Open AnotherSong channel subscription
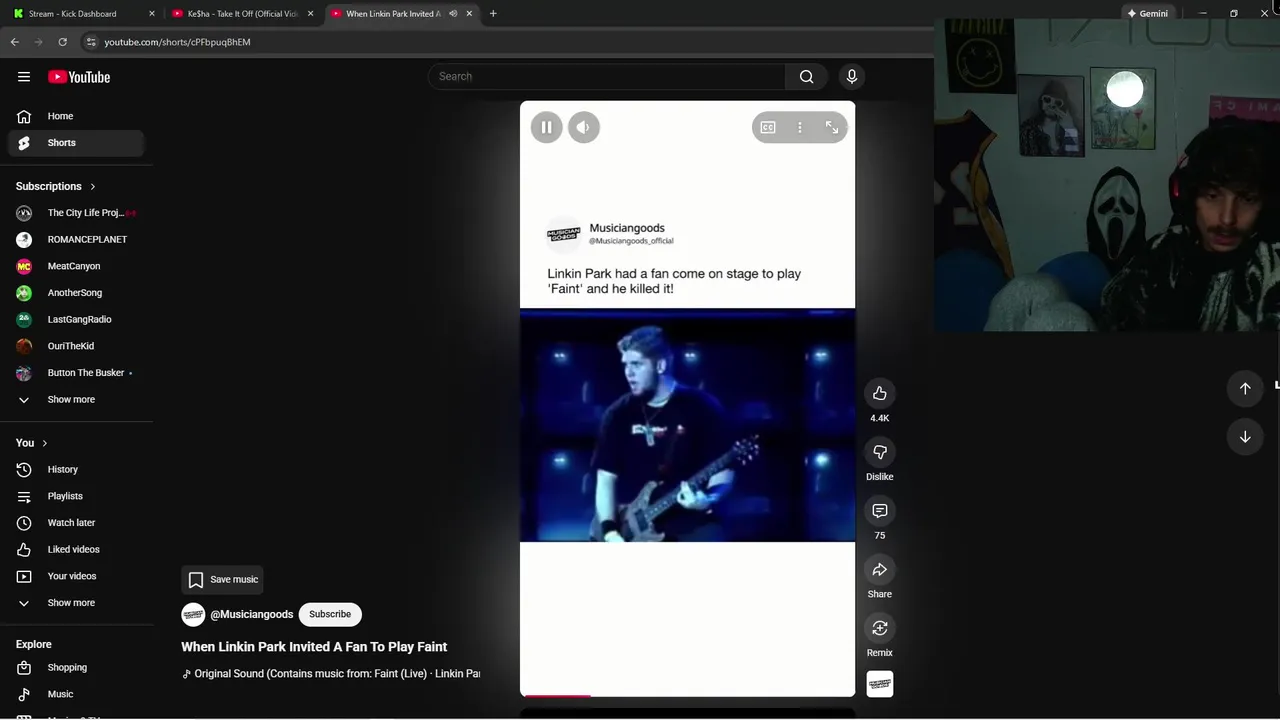 76,293
